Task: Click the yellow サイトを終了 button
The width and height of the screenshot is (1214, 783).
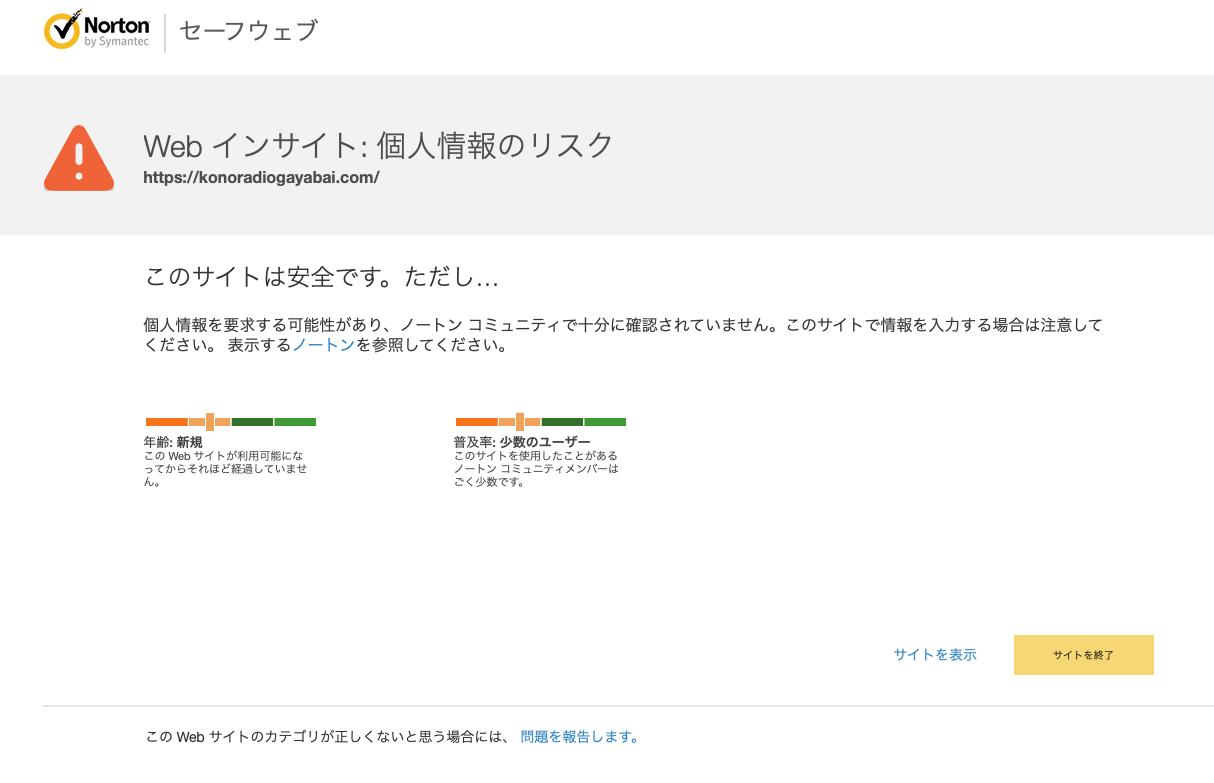Action: point(1084,655)
